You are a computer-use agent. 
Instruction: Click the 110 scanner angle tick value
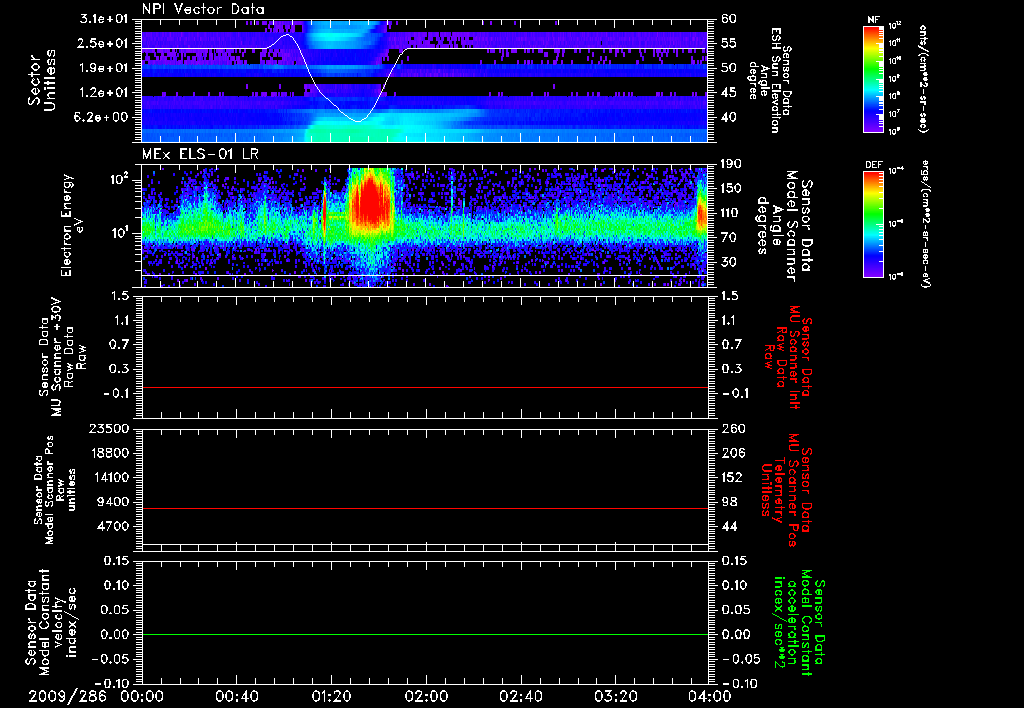pos(731,213)
